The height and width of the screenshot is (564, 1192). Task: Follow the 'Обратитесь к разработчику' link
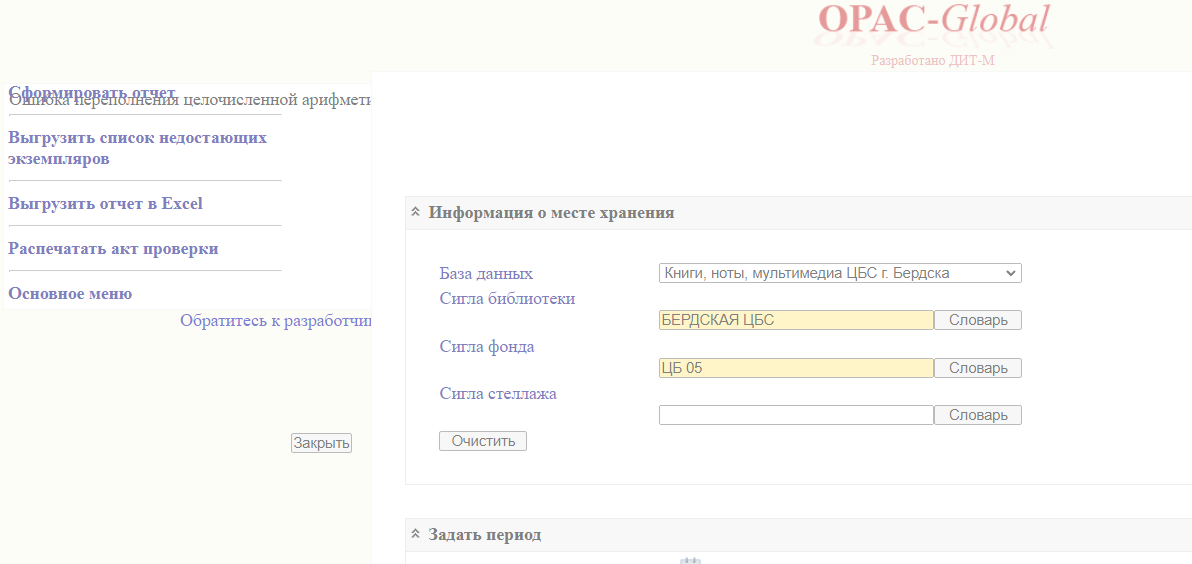[x=275, y=321]
